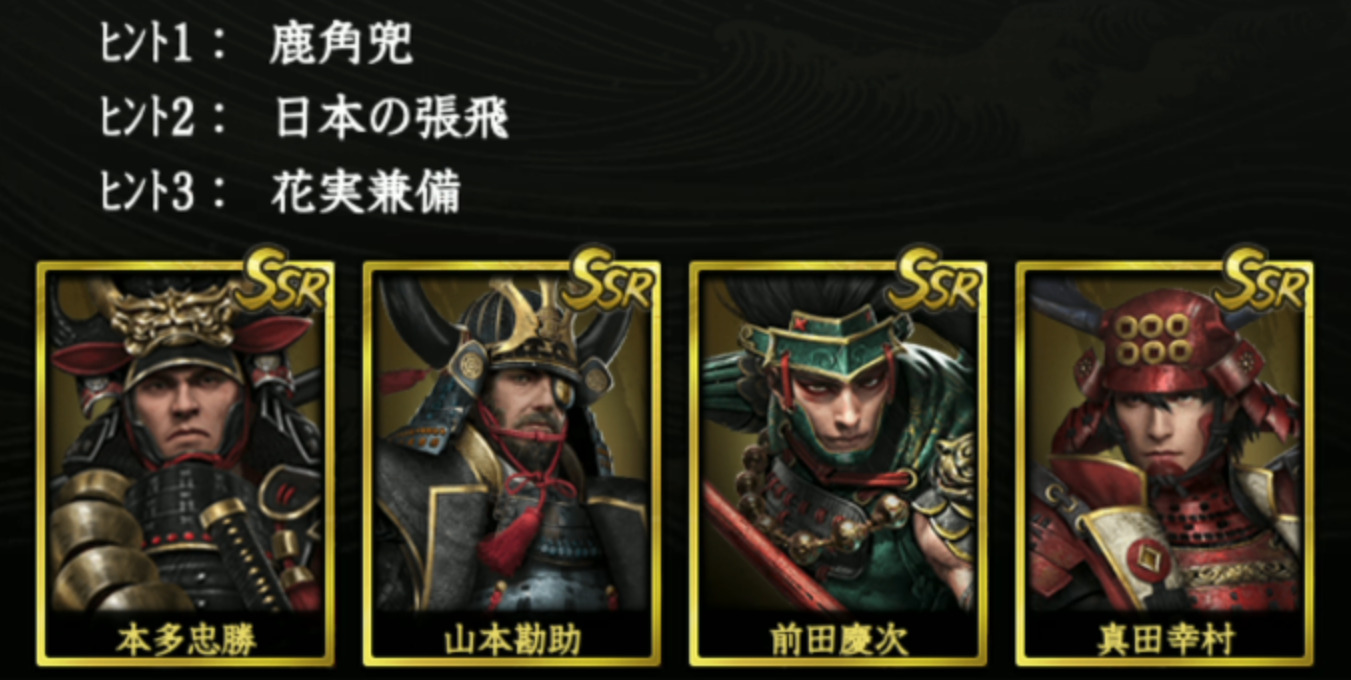The height and width of the screenshot is (680, 1351).
Task: Click the SSR badge on 本多忠勝 card
Action: pyautogui.click(x=283, y=281)
